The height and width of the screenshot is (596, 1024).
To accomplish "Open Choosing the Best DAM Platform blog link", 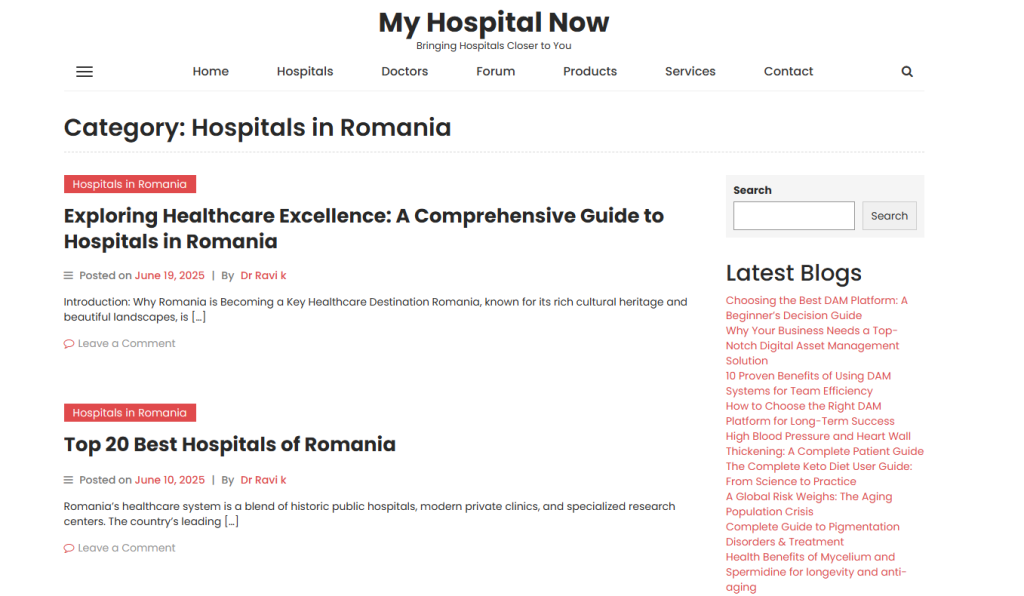I will 816,308.
